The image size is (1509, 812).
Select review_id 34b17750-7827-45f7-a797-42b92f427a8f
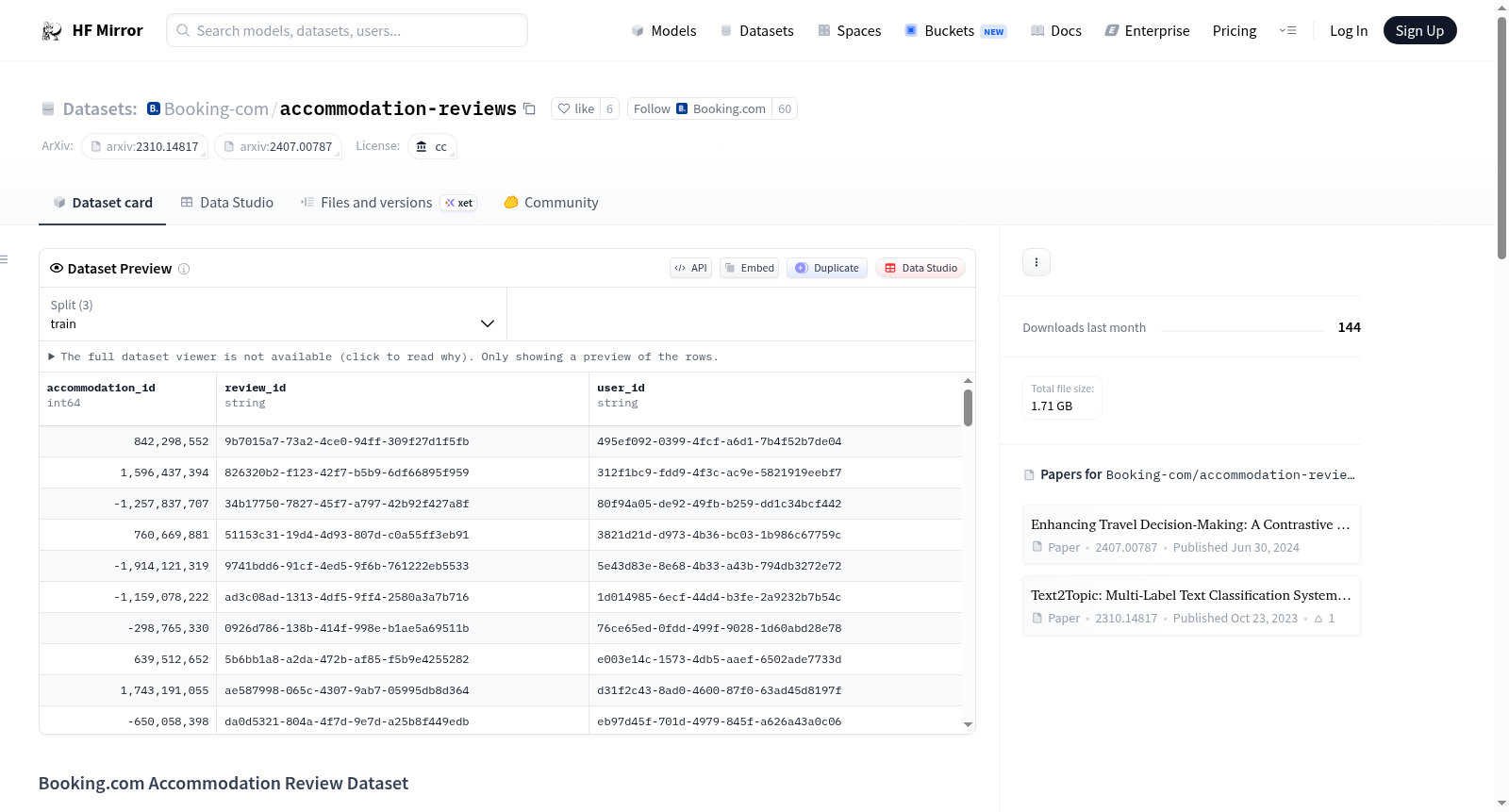[x=403, y=505]
